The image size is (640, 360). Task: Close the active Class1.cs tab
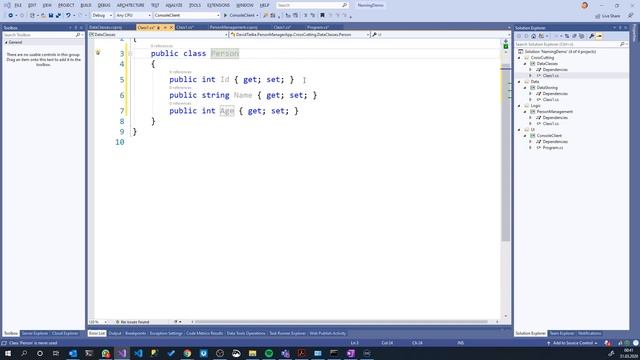coord(171,27)
